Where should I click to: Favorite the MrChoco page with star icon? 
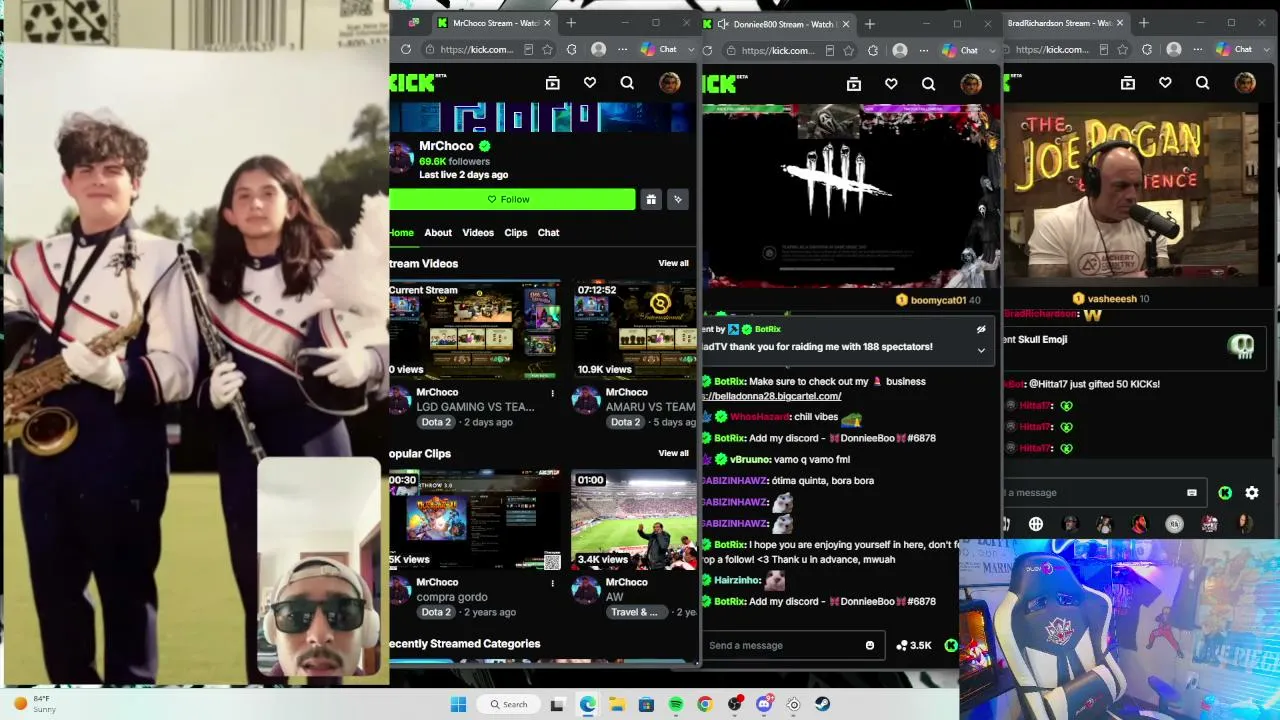click(547, 49)
